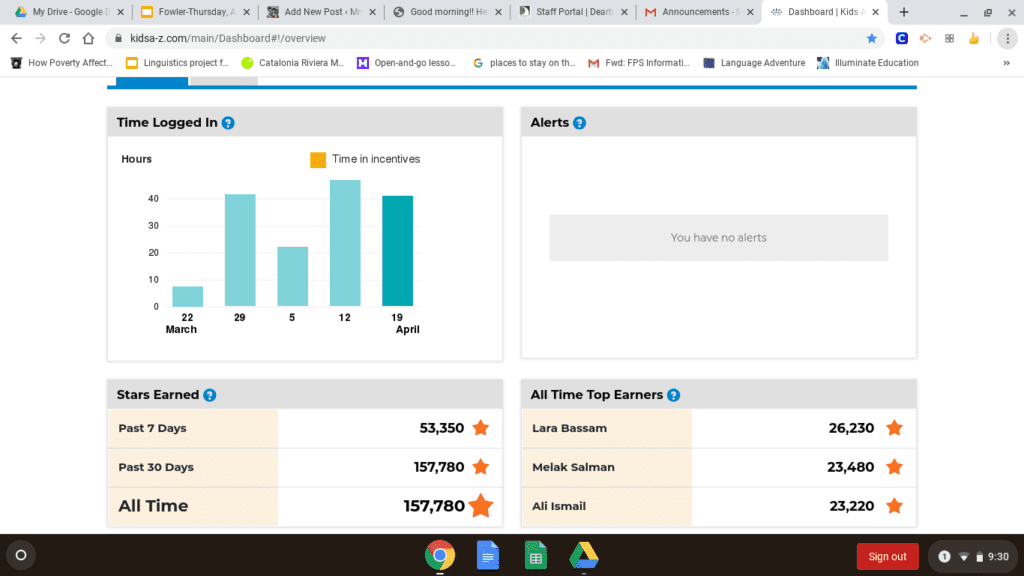Open places to stay bookmark

tap(524, 63)
